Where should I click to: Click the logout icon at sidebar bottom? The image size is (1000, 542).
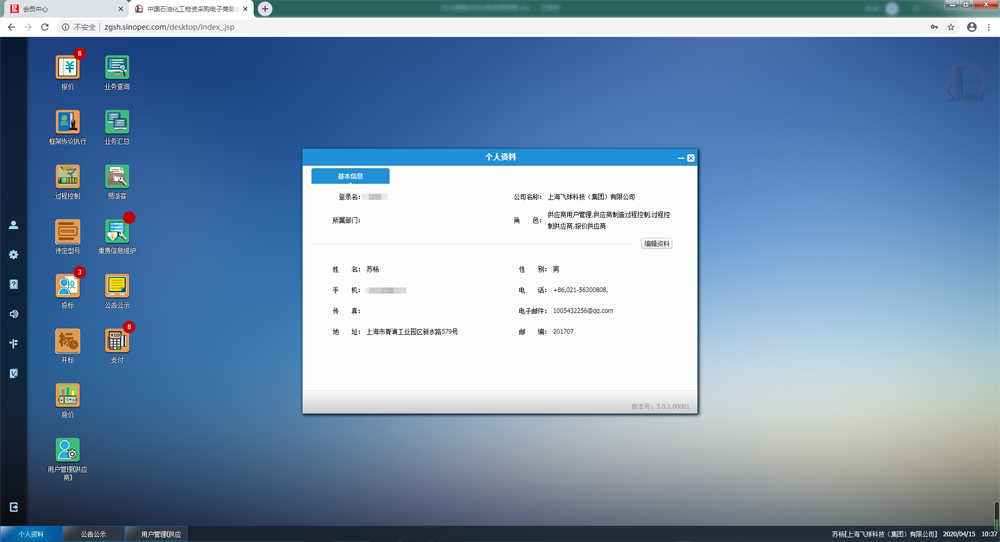point(14,508)
